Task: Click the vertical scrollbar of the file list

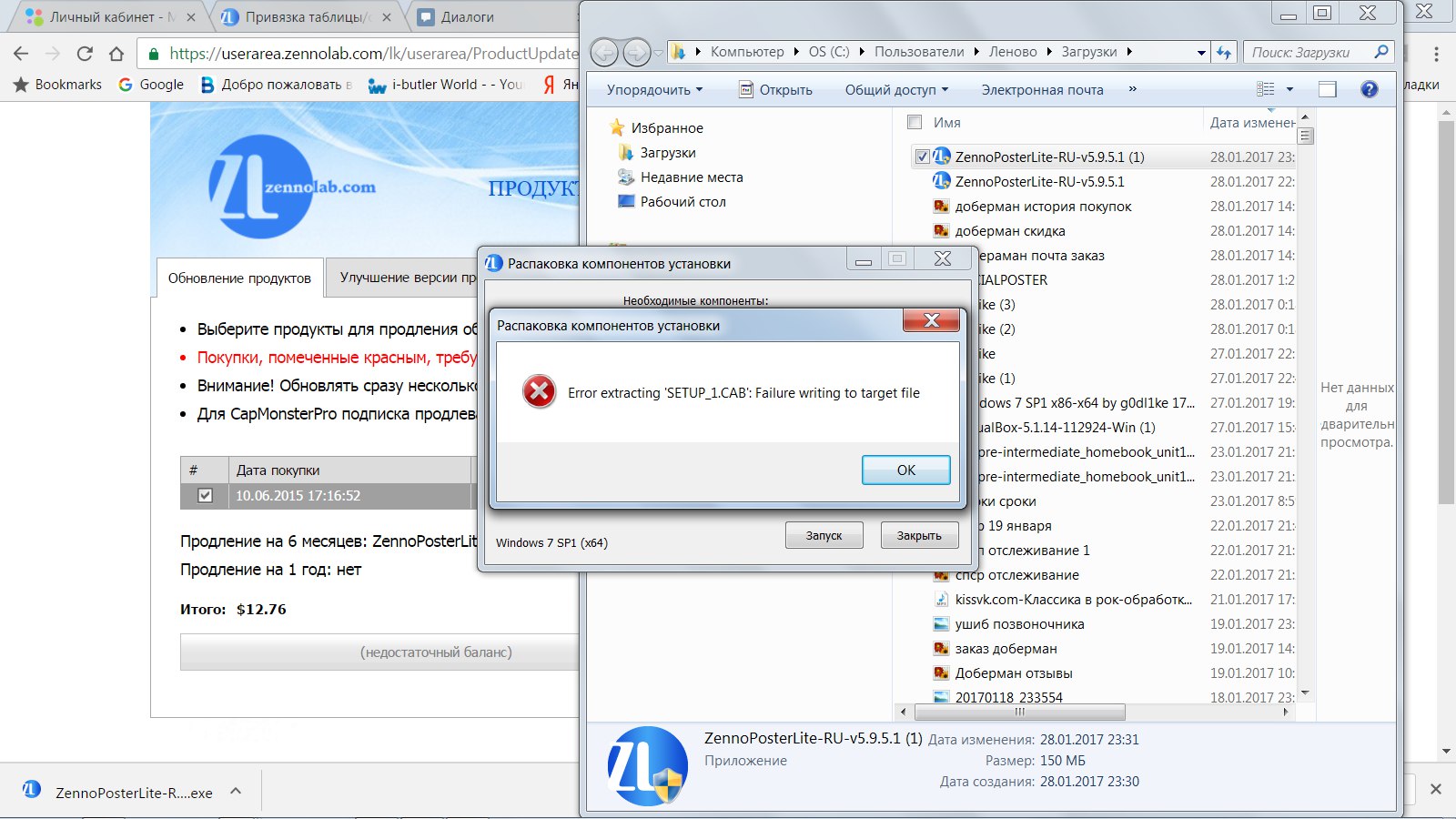Action: coord(1305,136)
